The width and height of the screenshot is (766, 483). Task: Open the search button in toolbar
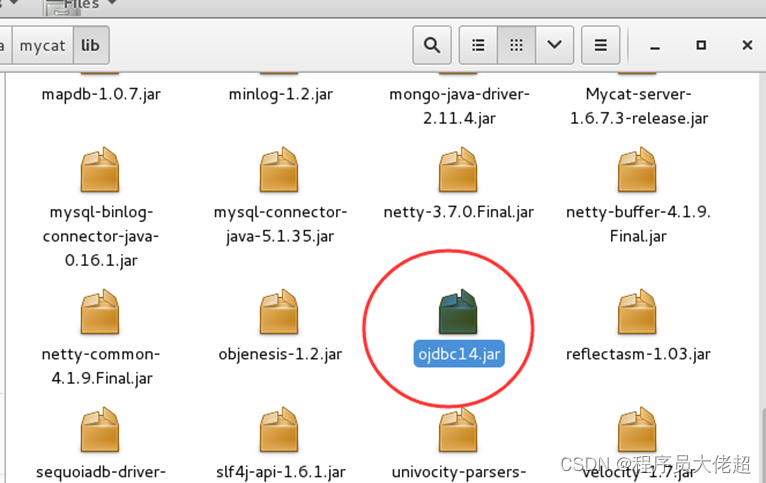[432, 45]
